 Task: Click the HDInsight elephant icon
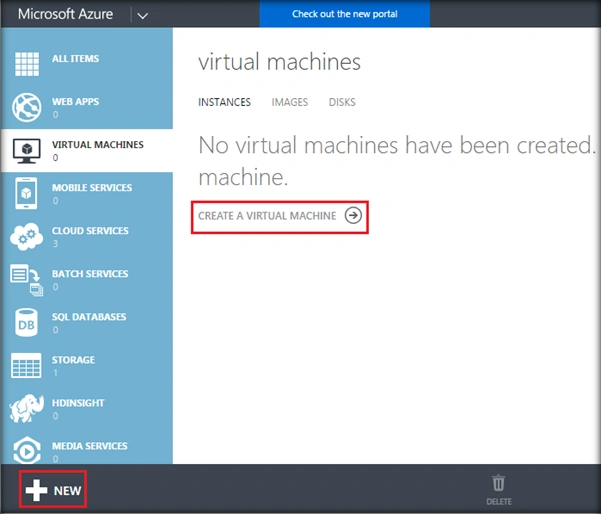[x=26, y=409]
